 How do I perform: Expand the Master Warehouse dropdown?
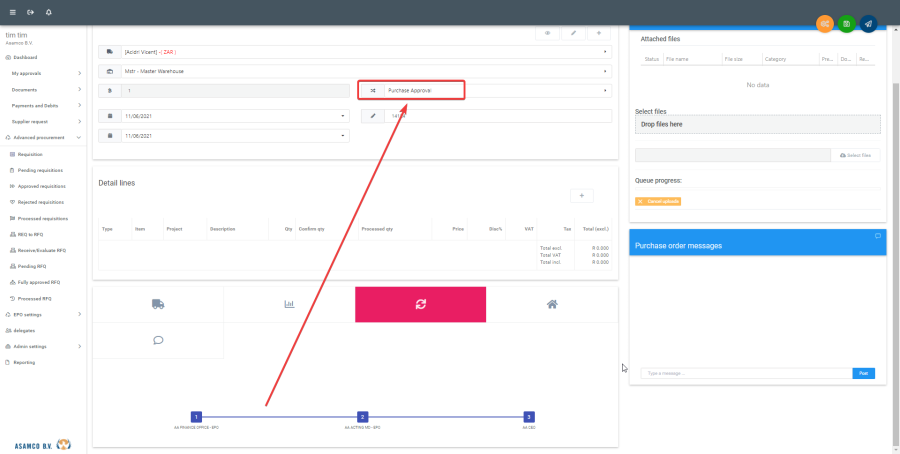click(x=605, y=71)
